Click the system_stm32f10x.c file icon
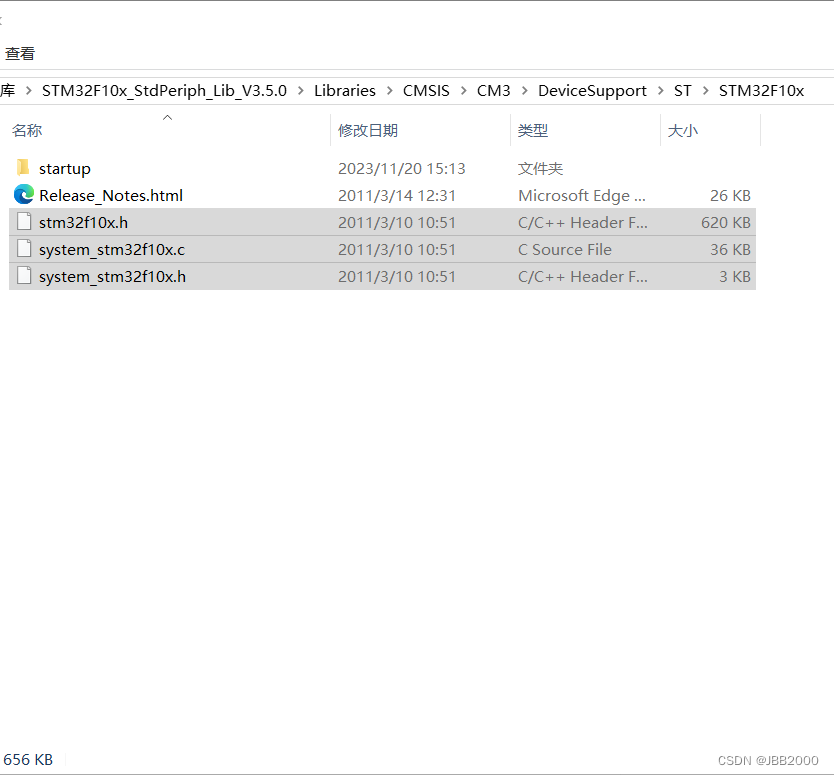 click(24, 249)
